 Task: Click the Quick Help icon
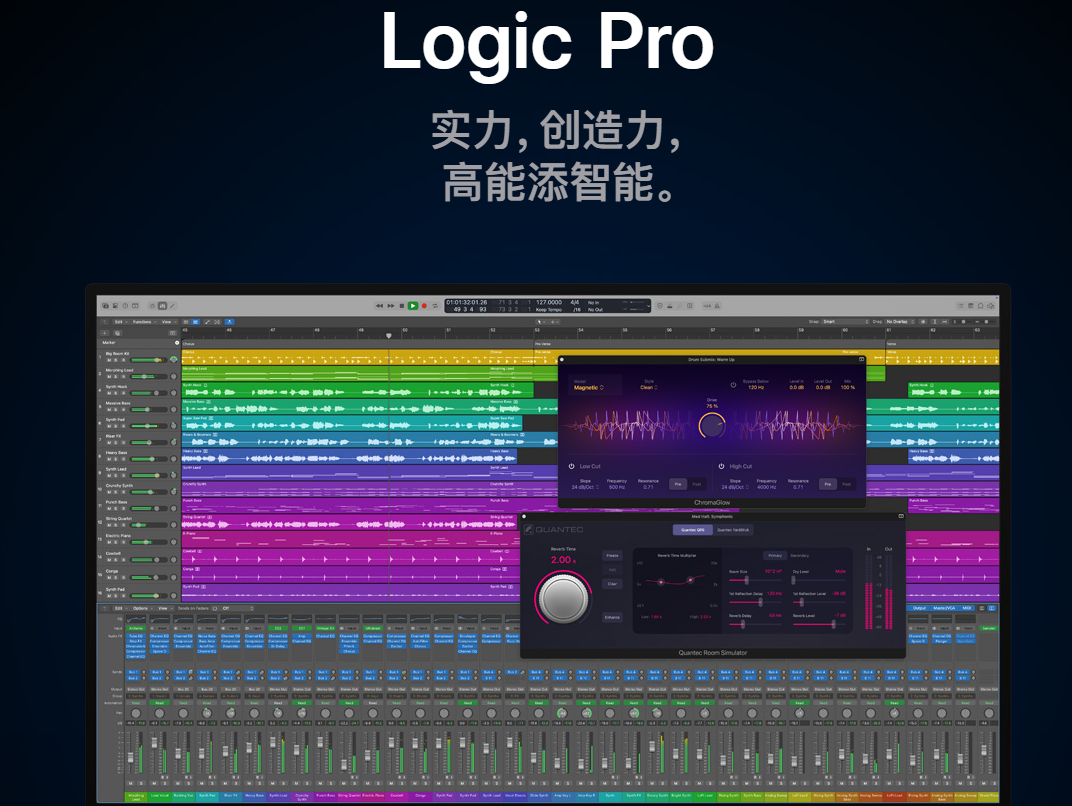[x=125, y=306]
